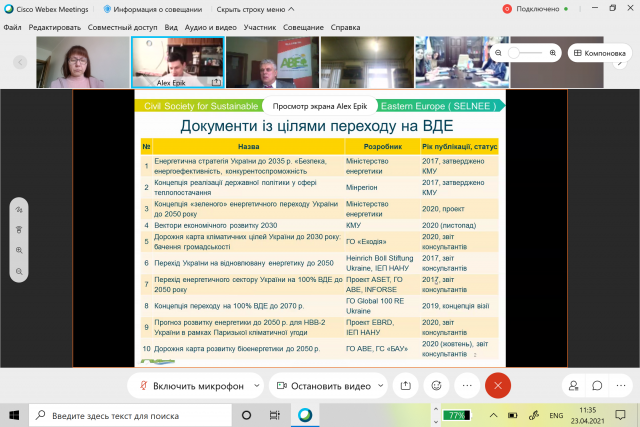
Task: Open the chat panel icon
Action: (x=596, y=385)
